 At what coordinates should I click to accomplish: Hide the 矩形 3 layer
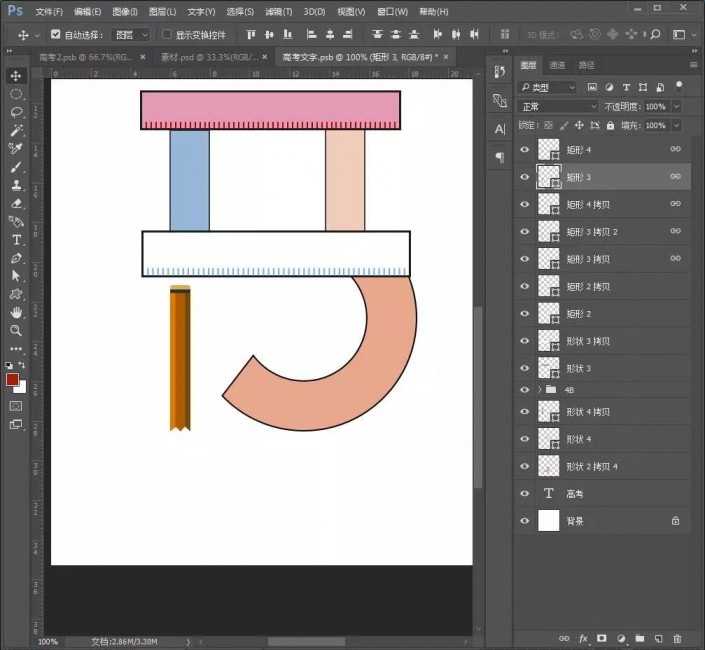(x=524, y=177)
